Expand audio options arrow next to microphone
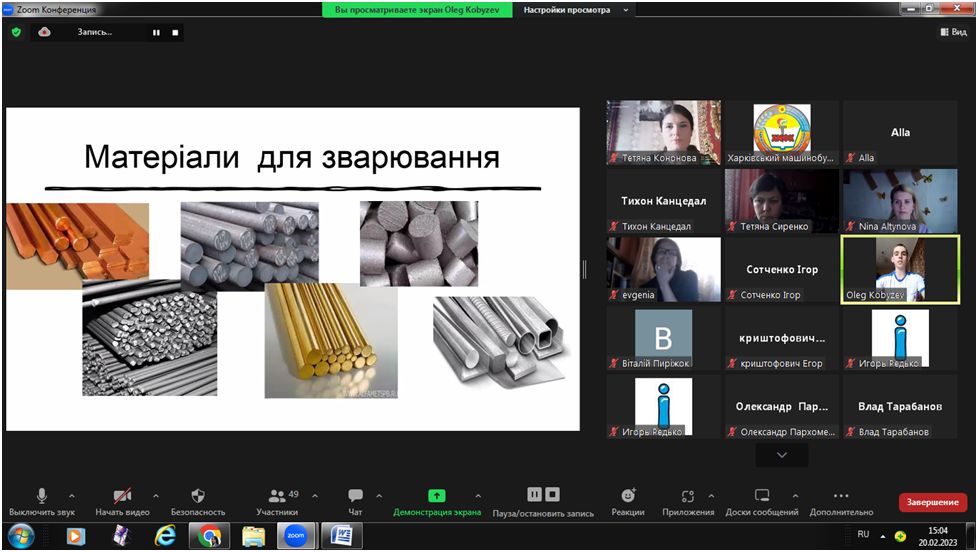 point(72,496)
